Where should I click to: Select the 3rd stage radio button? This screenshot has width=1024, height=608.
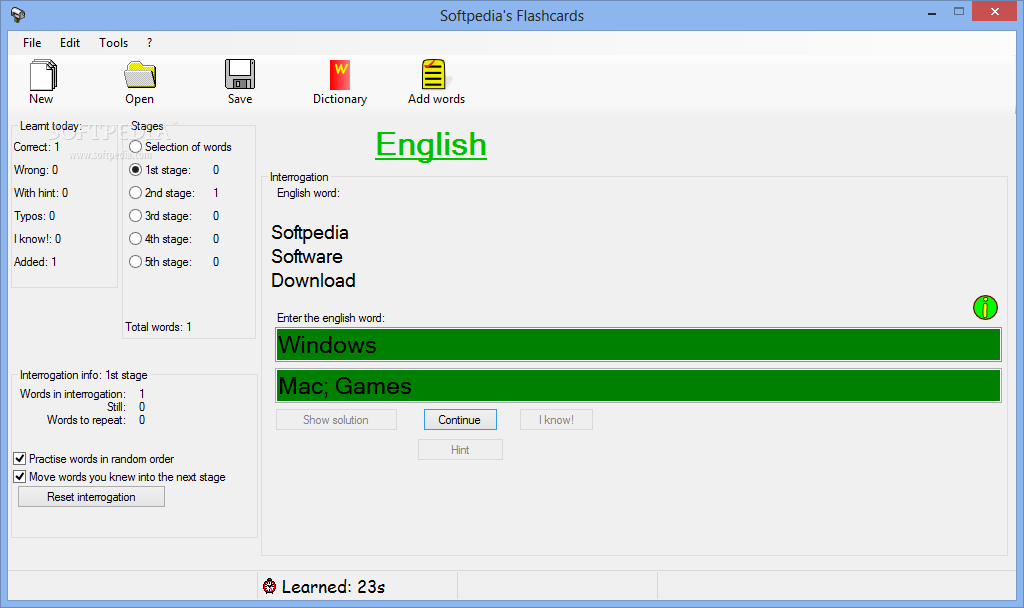[135, 216]
